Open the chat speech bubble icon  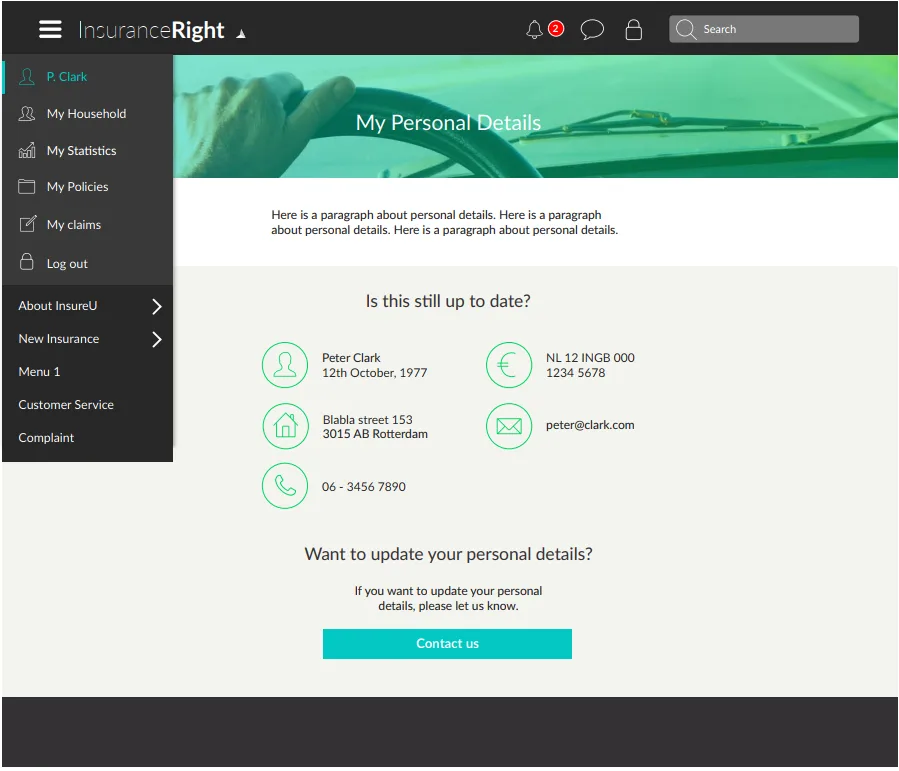point(592,29)
